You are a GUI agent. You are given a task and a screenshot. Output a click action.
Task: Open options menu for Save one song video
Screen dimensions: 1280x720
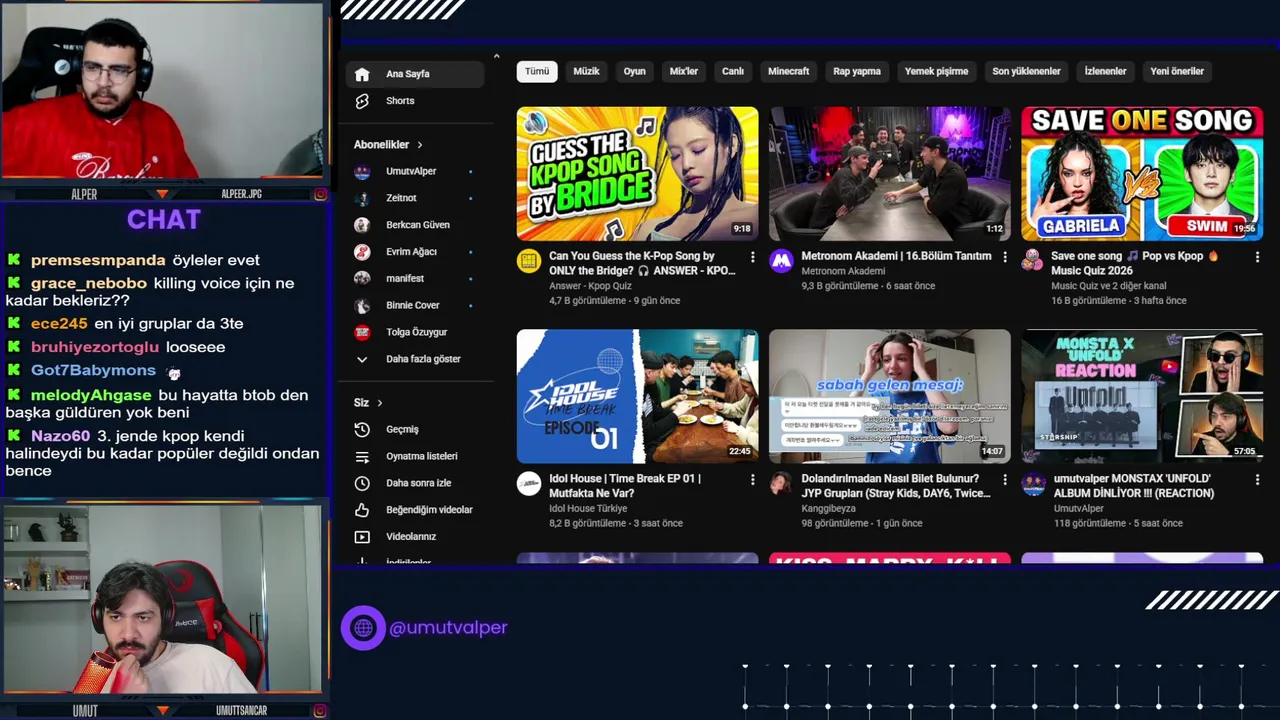tap(1257, 257)
